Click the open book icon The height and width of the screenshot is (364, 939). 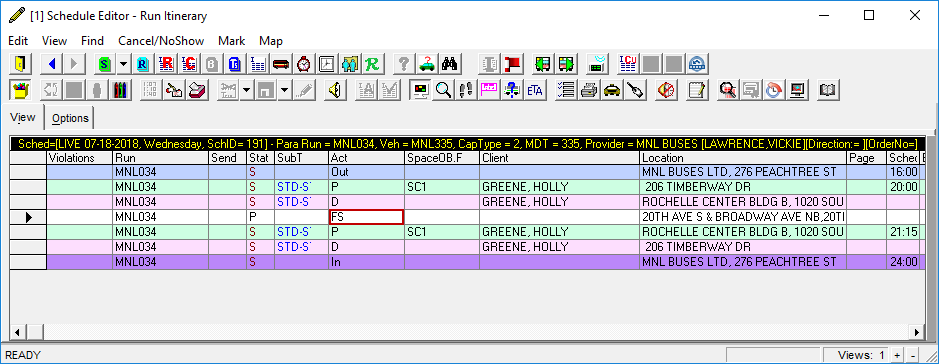coord(828,90)
